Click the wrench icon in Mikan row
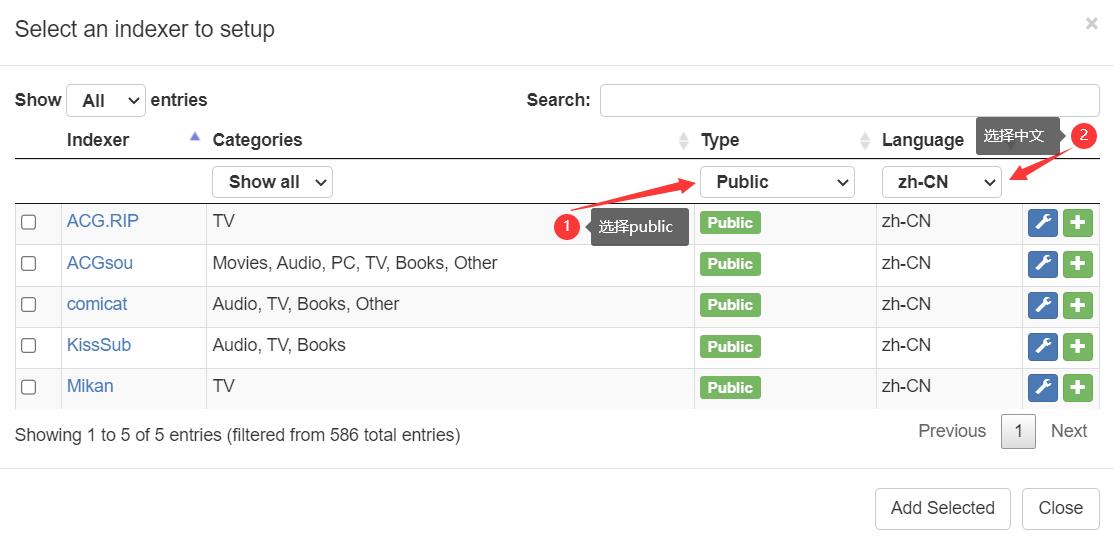 [x=1043, y=387]
